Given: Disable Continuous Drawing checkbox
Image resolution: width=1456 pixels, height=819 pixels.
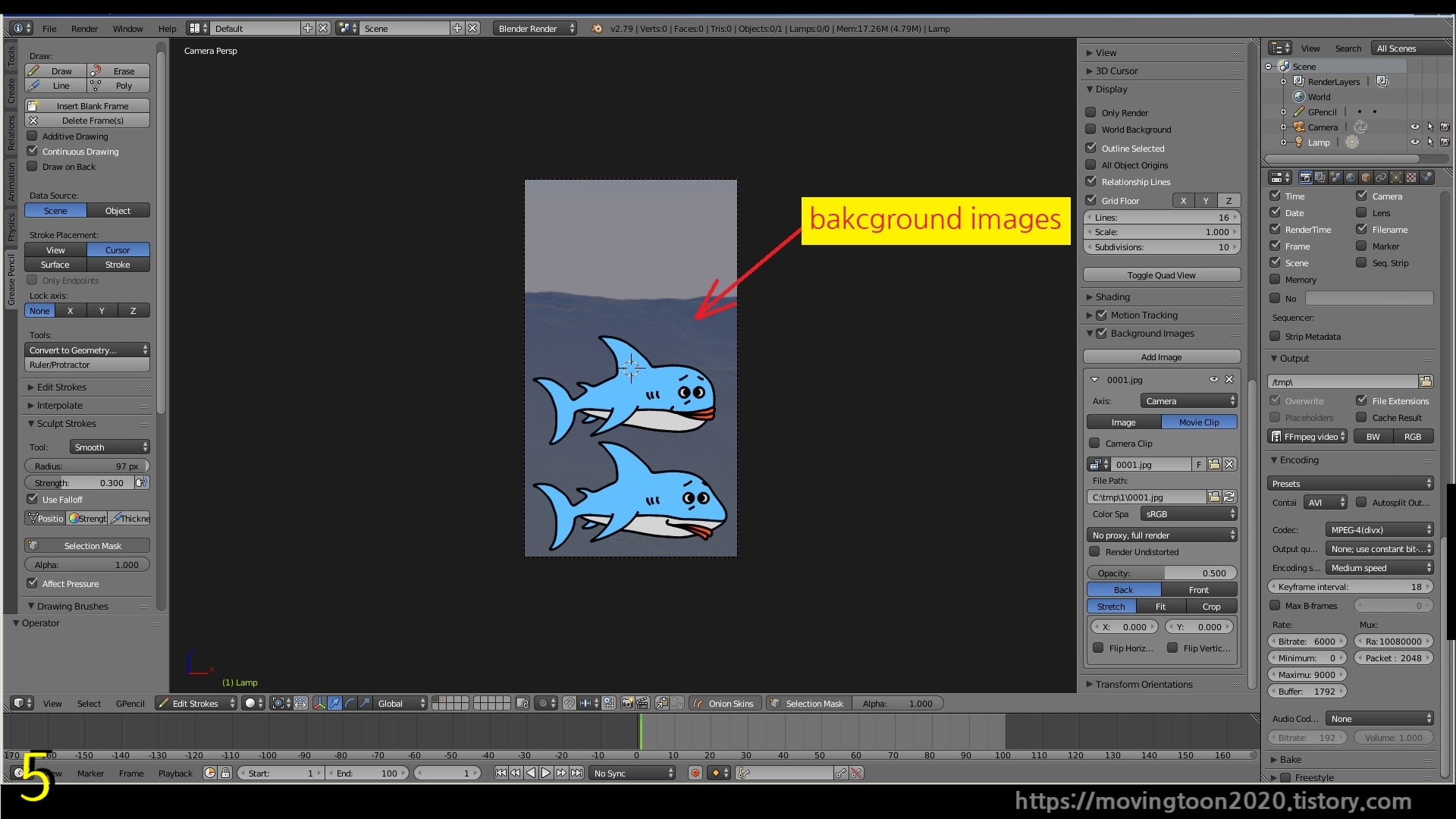Looking at the screenshot, I should (x=33, y=151).
